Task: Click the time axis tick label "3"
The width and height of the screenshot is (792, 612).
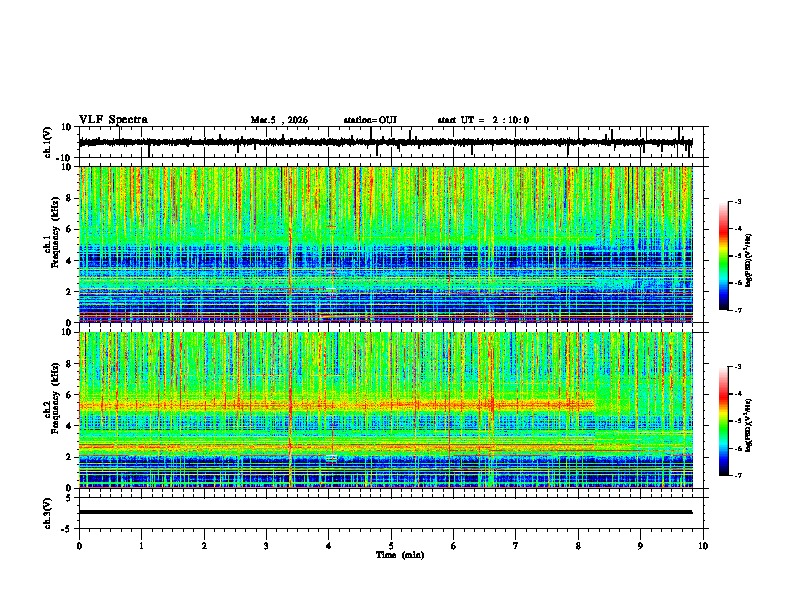Action: pyautogui.click(x=266, y=546)
